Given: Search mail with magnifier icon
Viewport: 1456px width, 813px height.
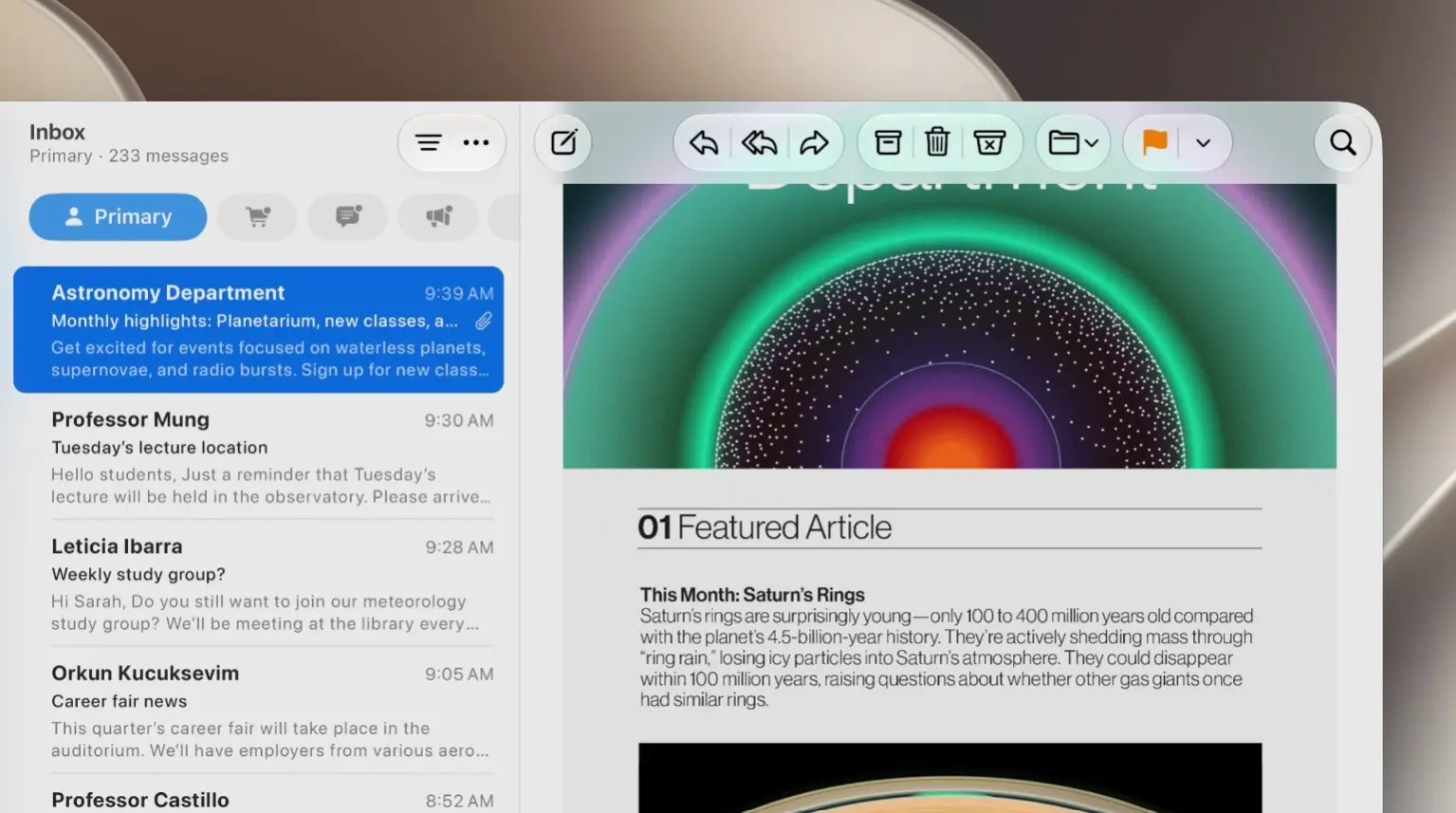Looking at the screenshot, I should click(1342, 142).
